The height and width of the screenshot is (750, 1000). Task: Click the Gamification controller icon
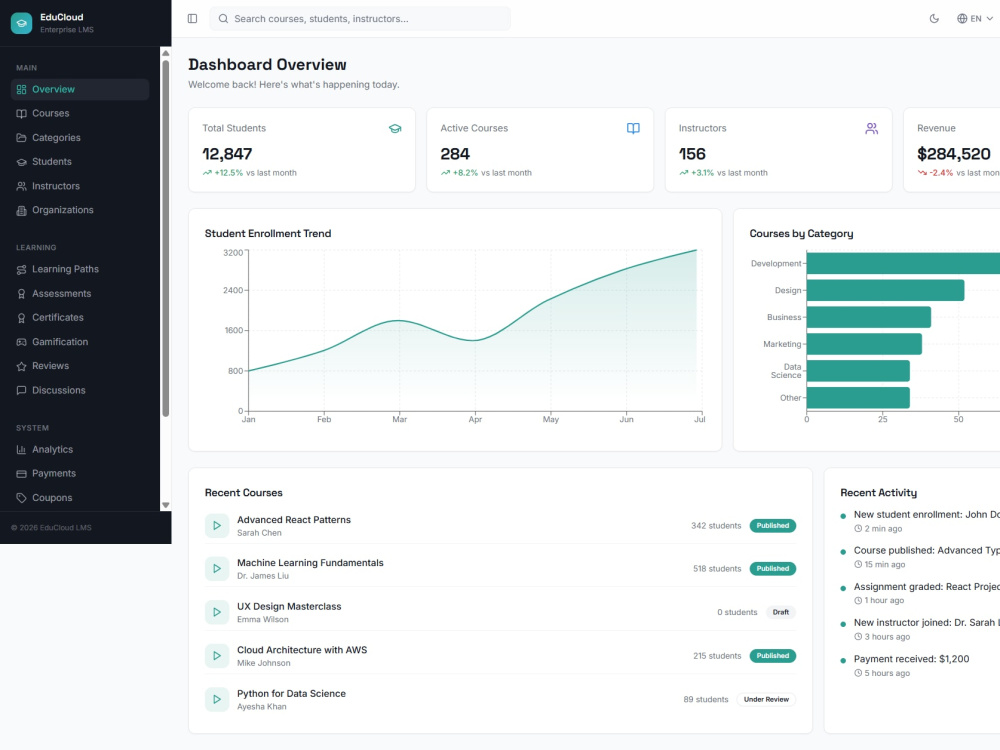click(21, 342)
